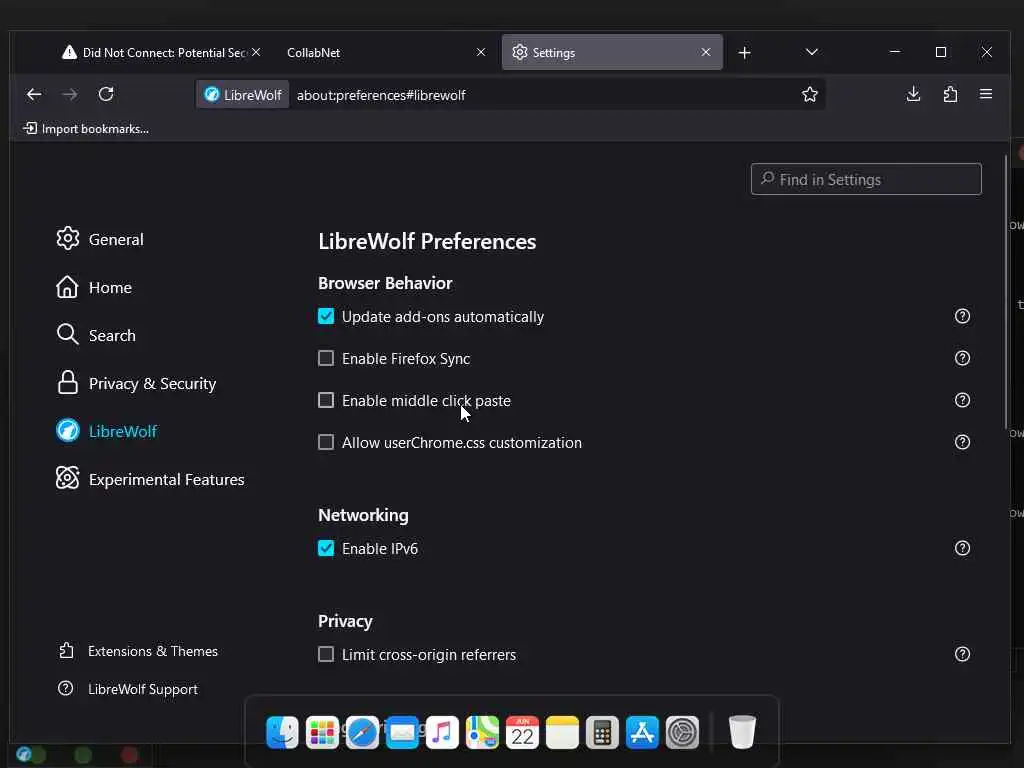Open the hamburger application menu

click(x=986, y=95)
